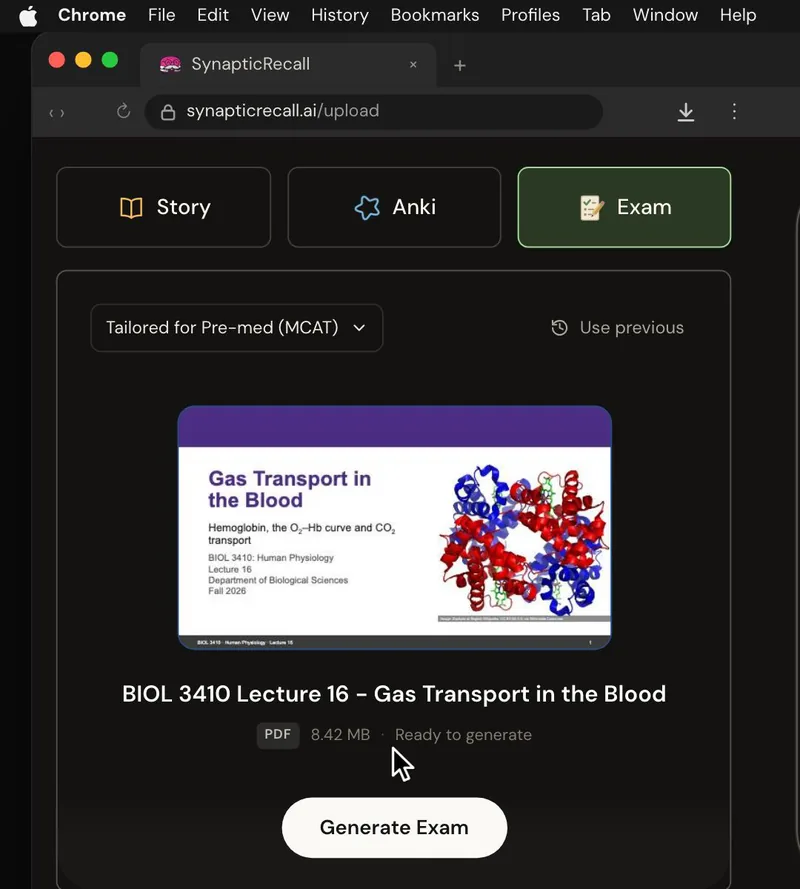This screenshot has height=889, width=800.
Task: Open the Tab menu
Action: click(596, 15)
